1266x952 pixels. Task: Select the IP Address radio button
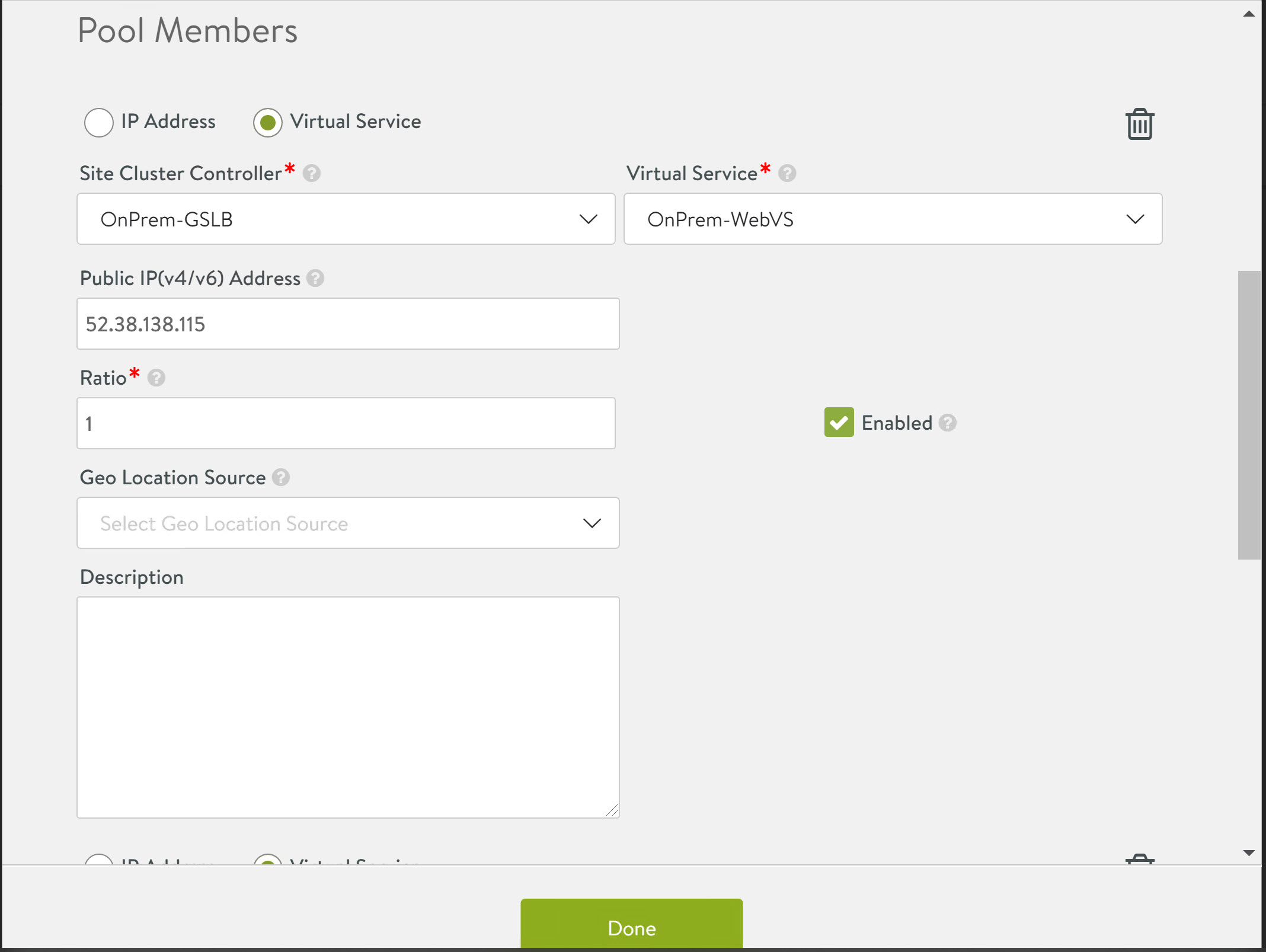tap(99, 123)
